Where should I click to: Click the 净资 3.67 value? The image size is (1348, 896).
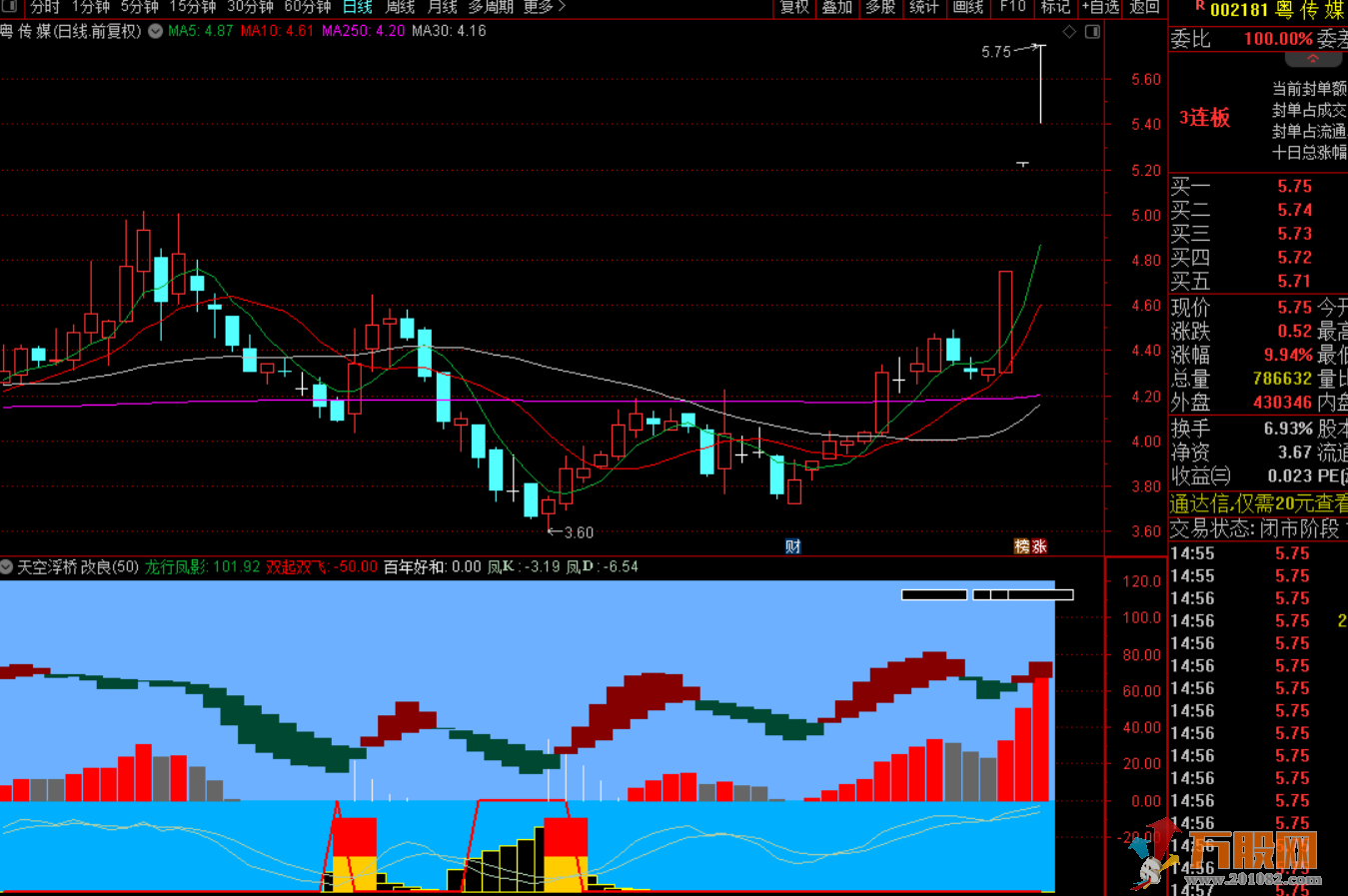[x=1295, y=452]
